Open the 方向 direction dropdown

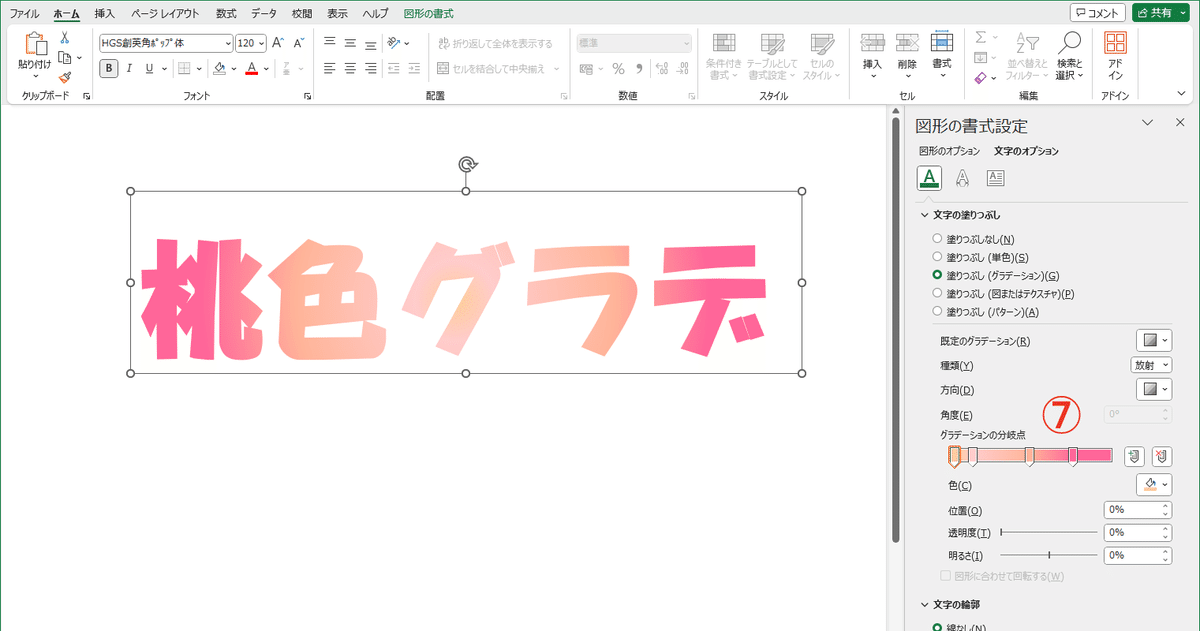(x=1154, y=390)
